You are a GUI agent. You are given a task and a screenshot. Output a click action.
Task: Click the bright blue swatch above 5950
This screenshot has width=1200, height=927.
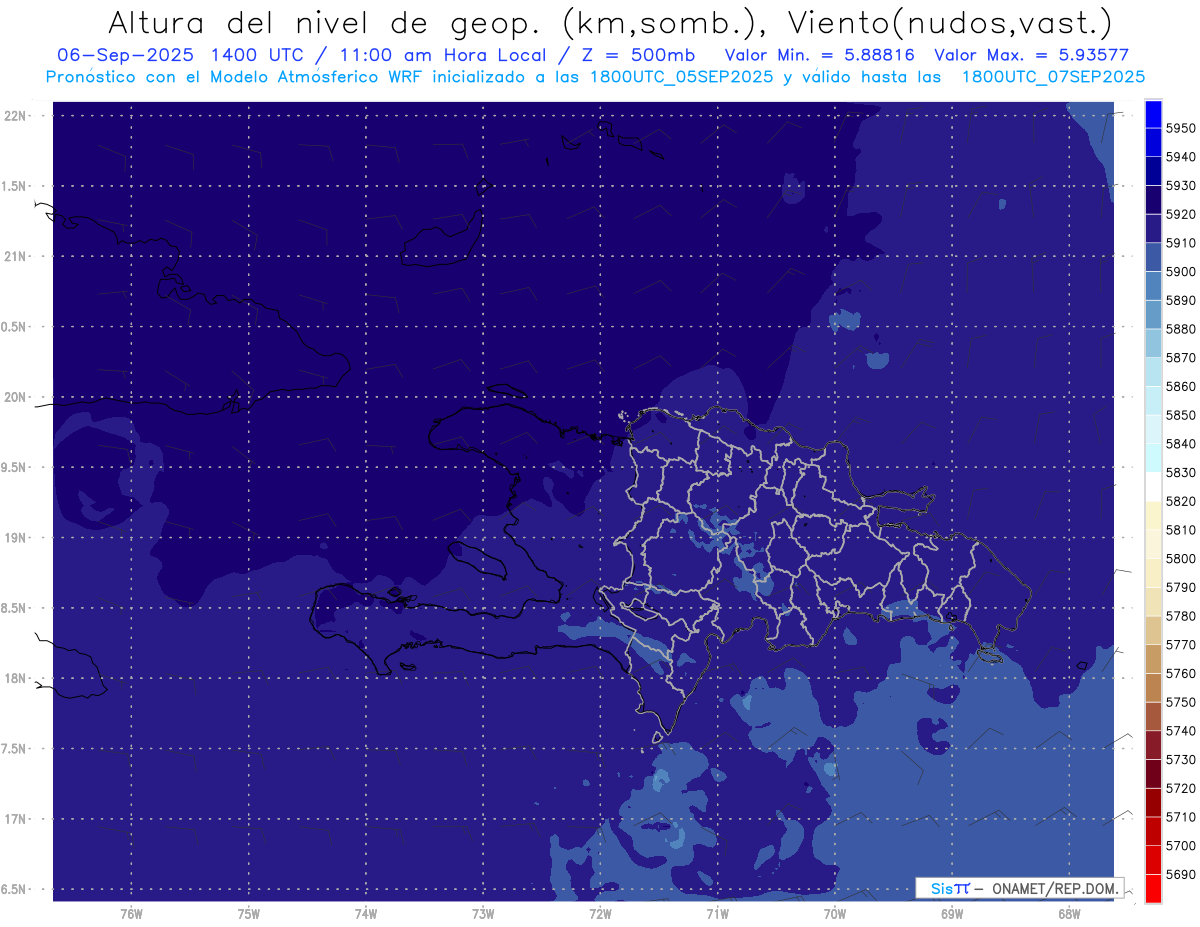pyautogui.click(x=1152, y=113)
